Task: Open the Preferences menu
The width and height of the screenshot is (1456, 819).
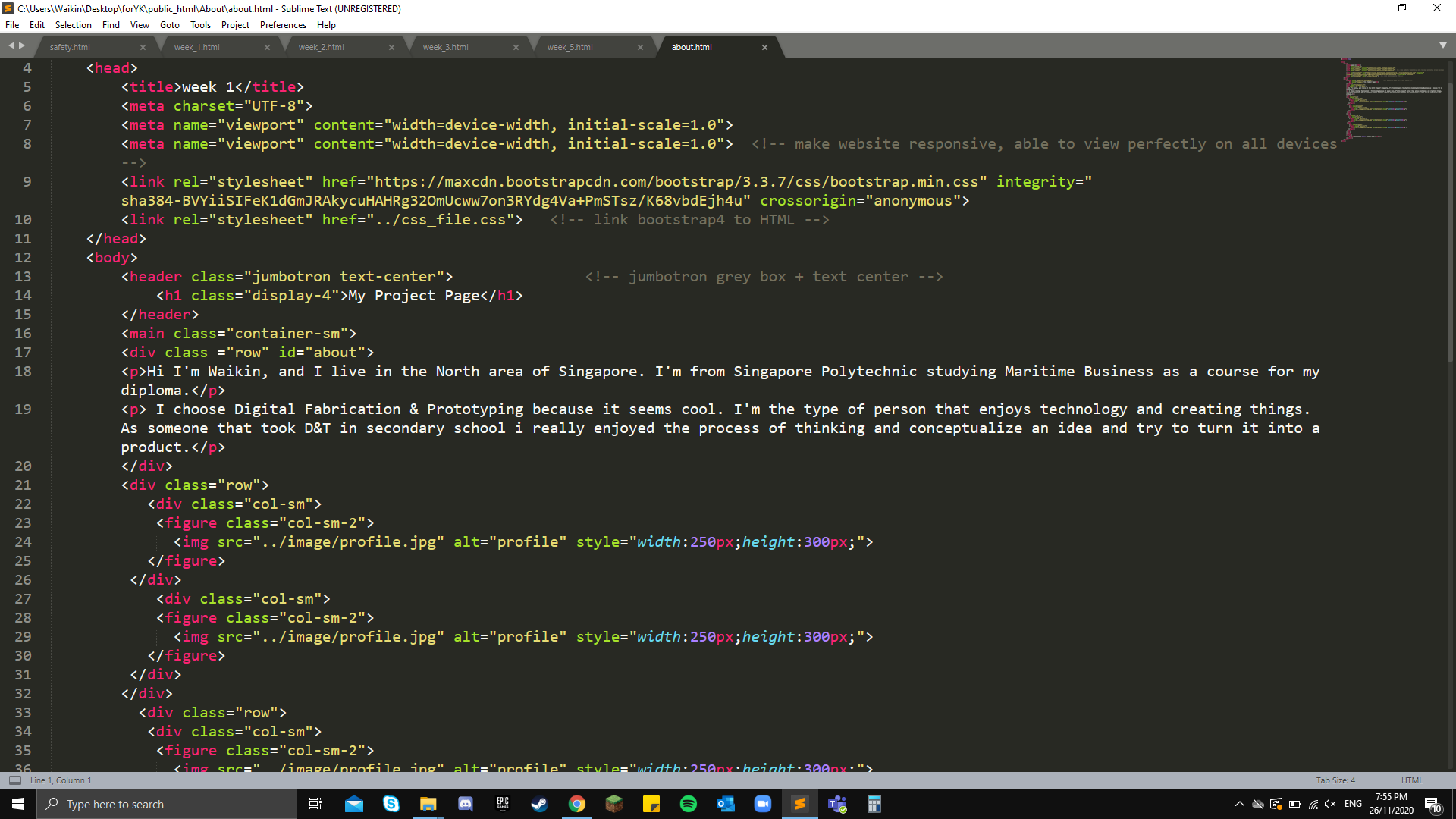Action: 283,25
